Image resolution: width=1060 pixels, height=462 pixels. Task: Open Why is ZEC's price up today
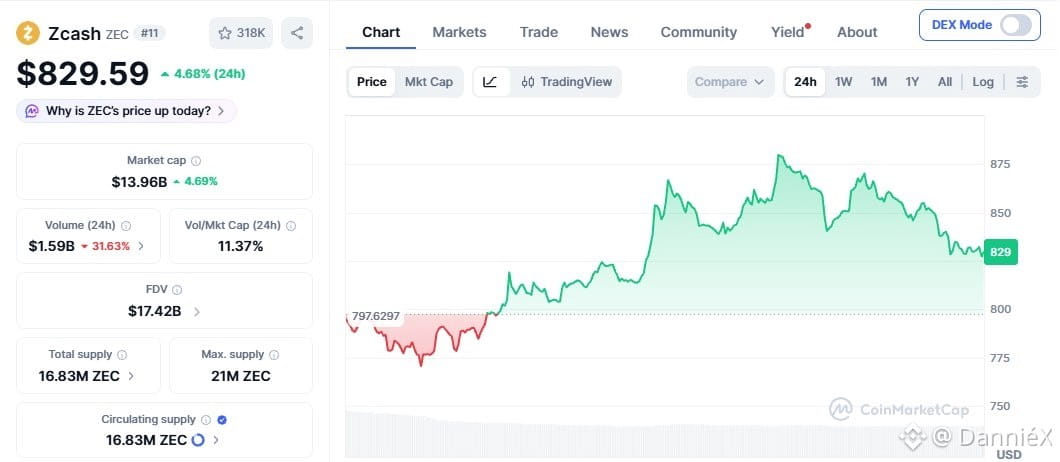pos(126,111)
